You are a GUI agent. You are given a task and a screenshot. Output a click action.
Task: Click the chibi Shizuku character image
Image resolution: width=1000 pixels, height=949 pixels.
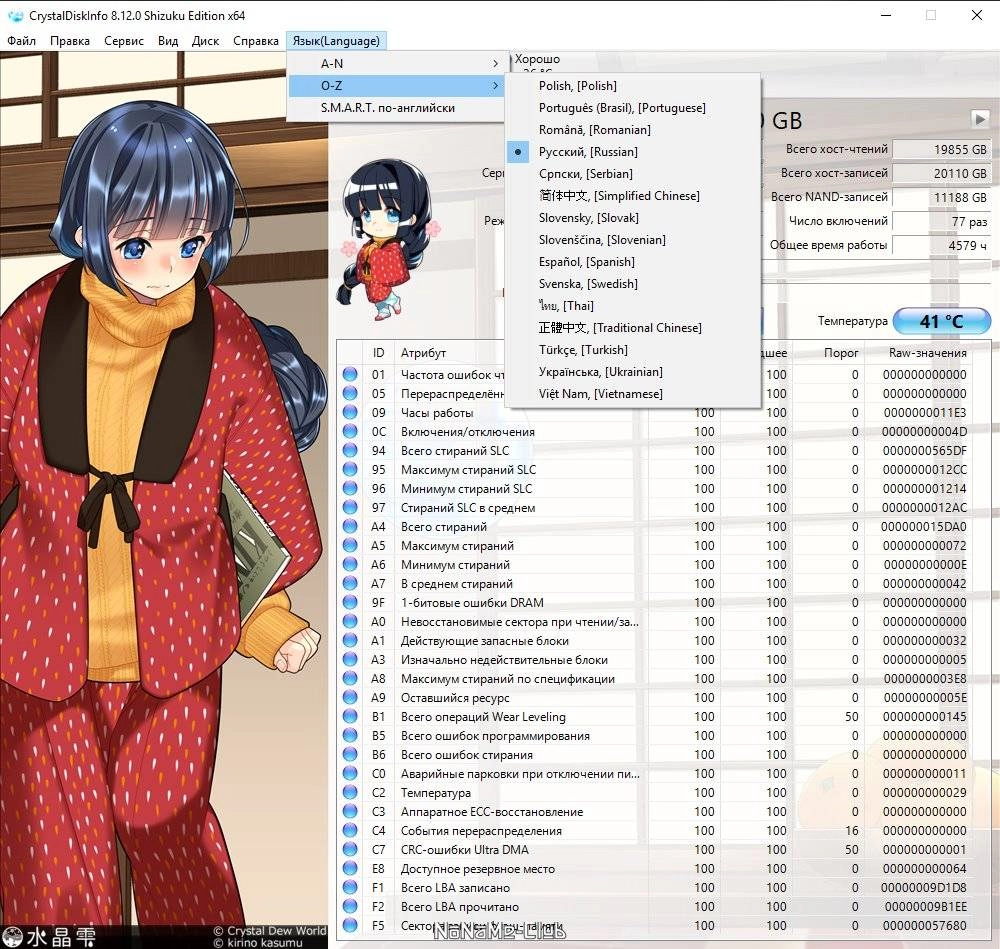tap(388, 240)
